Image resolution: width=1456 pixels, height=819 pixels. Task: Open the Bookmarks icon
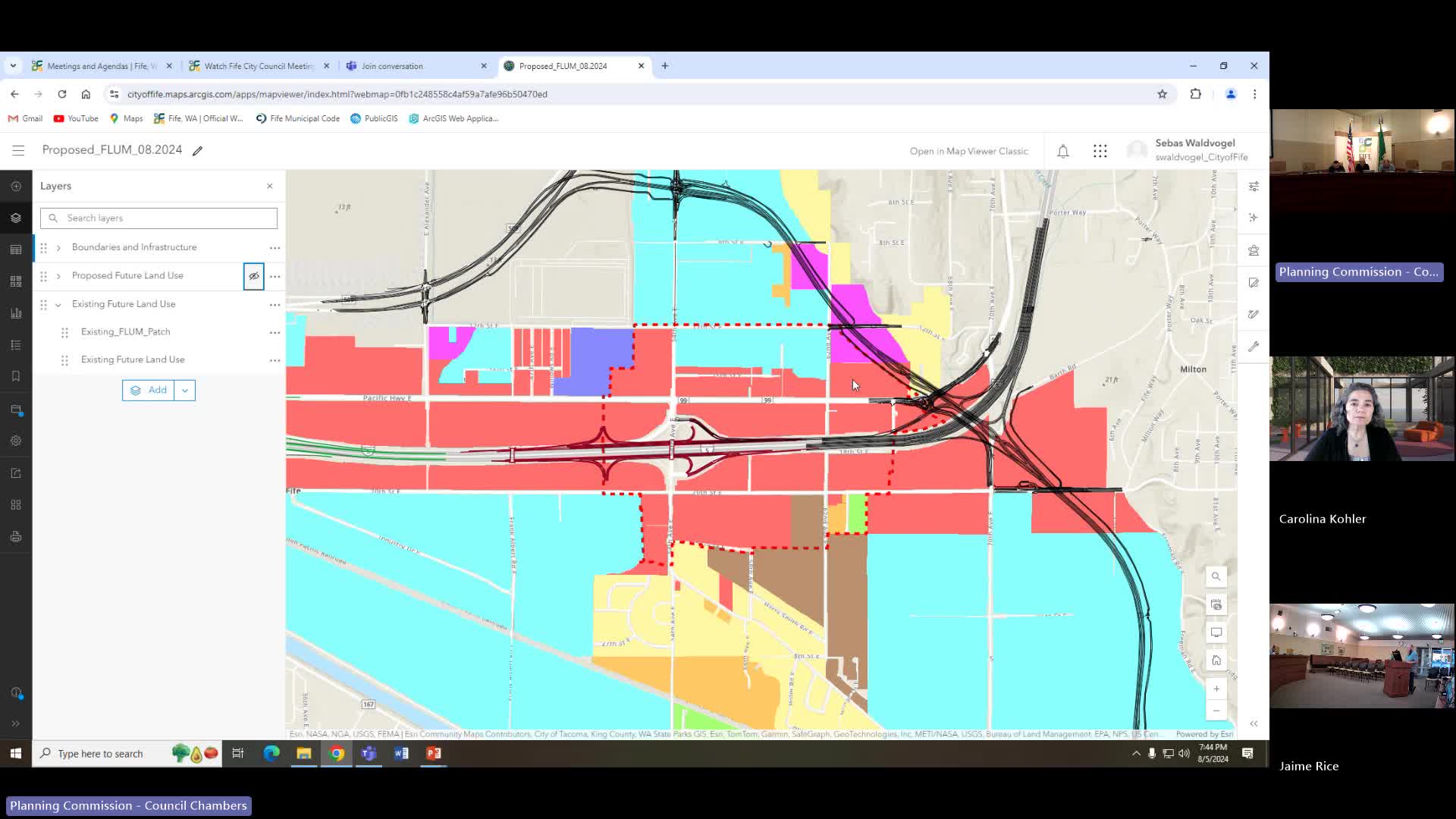pyautogui.click(x=16, y=375)
